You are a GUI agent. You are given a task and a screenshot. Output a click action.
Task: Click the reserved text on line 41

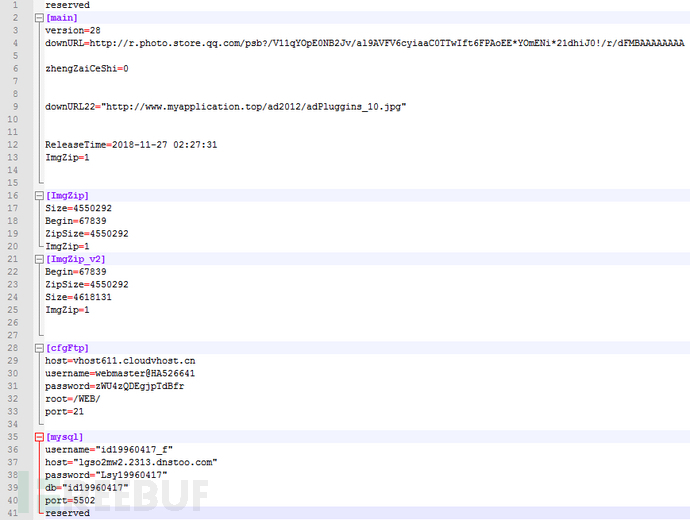click(x=67, y=513)
